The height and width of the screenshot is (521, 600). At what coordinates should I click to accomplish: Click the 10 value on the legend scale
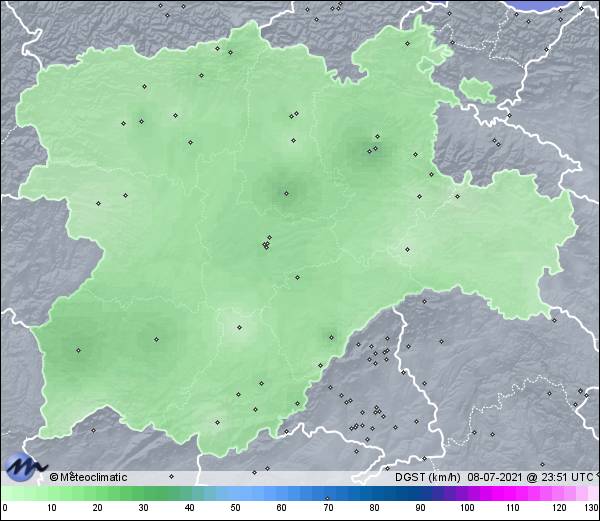(x=52, y=508)
